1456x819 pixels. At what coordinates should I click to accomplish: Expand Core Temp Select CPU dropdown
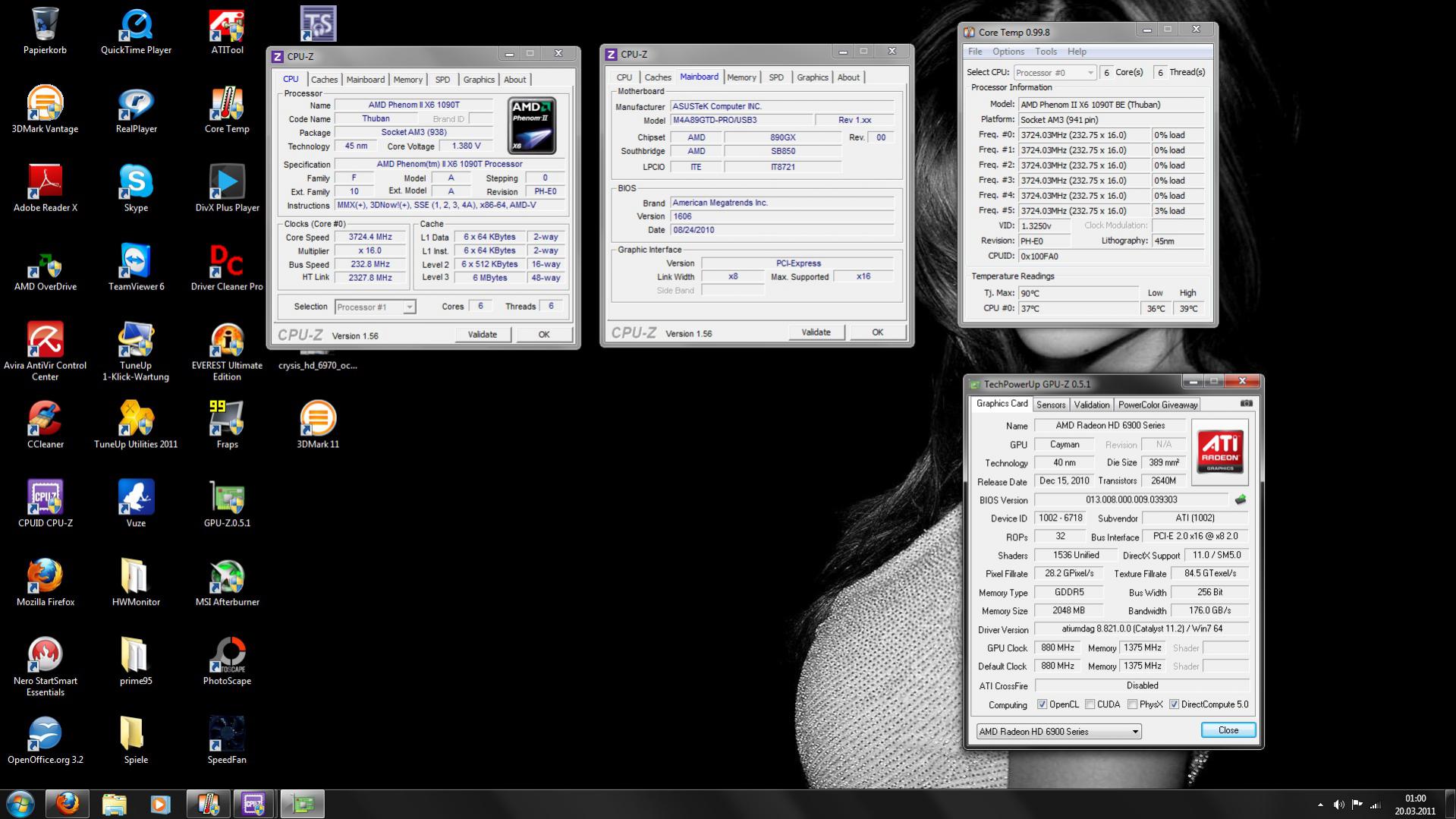[1055, 73]
